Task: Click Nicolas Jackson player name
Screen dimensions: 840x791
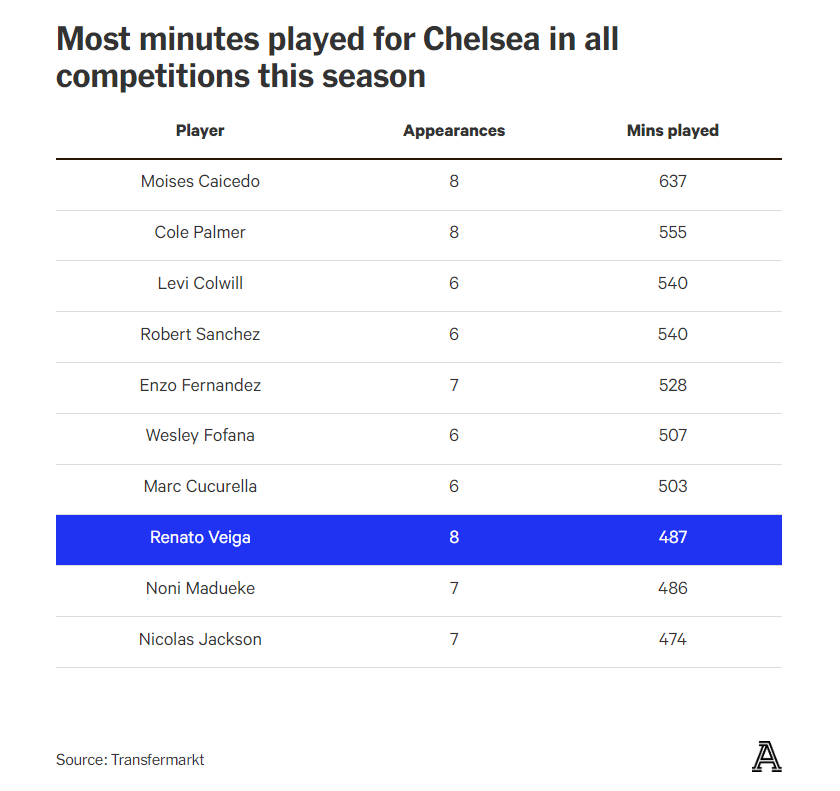Action: [200, 639]
